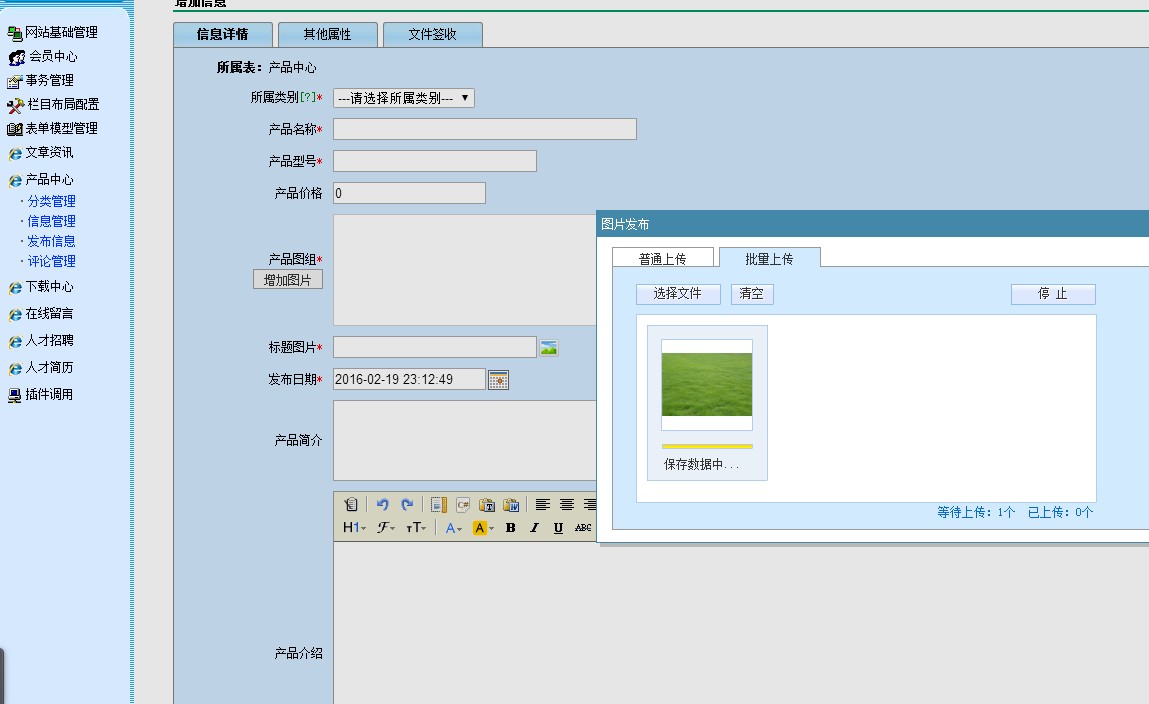The width and height of the screenshot is (1149, 704).
Task: Open 信息管理 link in sidebar
Action: click(x=51, y=221)
